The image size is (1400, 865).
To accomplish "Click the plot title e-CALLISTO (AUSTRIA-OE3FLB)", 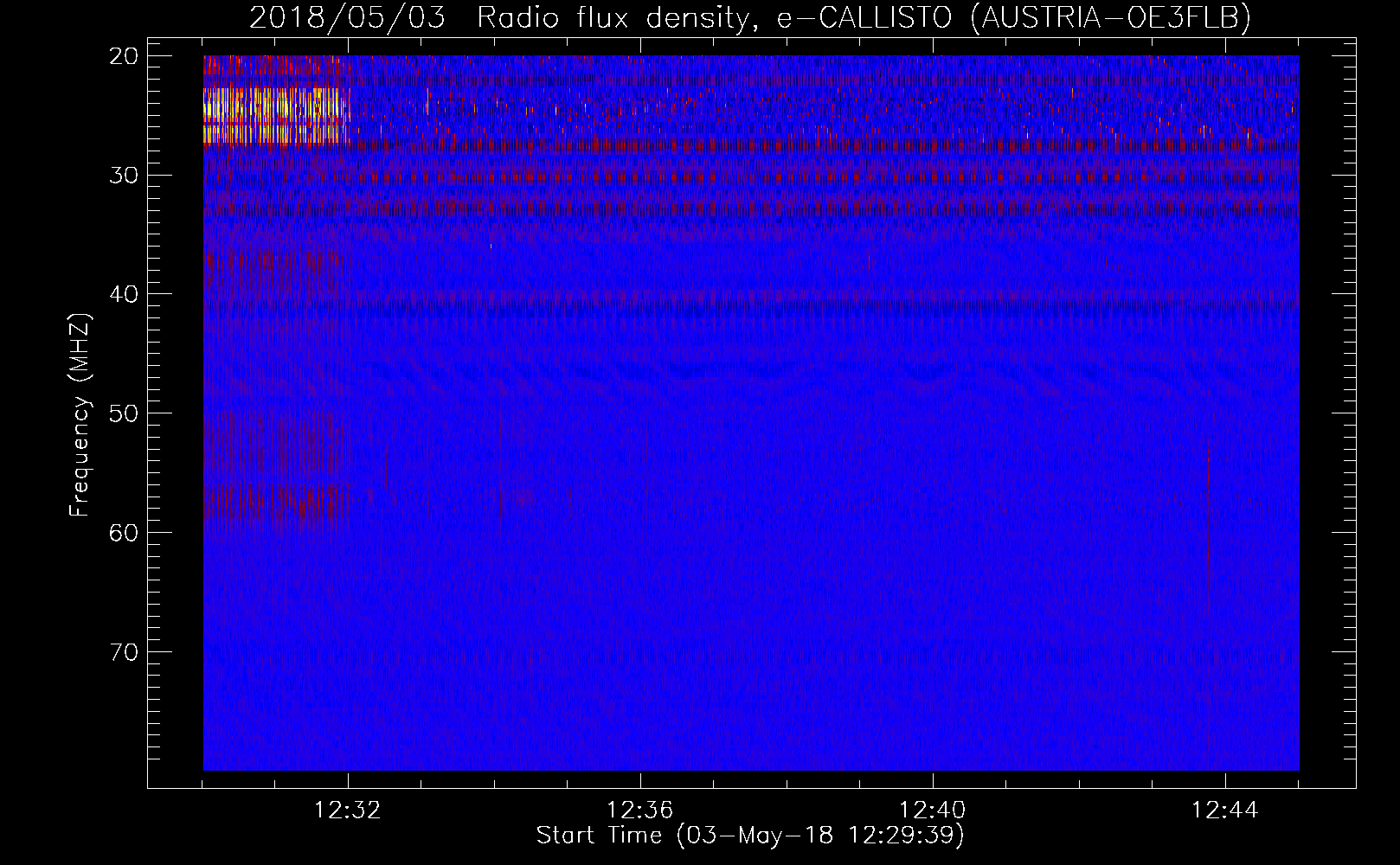I will click(x=1013, y=17).
